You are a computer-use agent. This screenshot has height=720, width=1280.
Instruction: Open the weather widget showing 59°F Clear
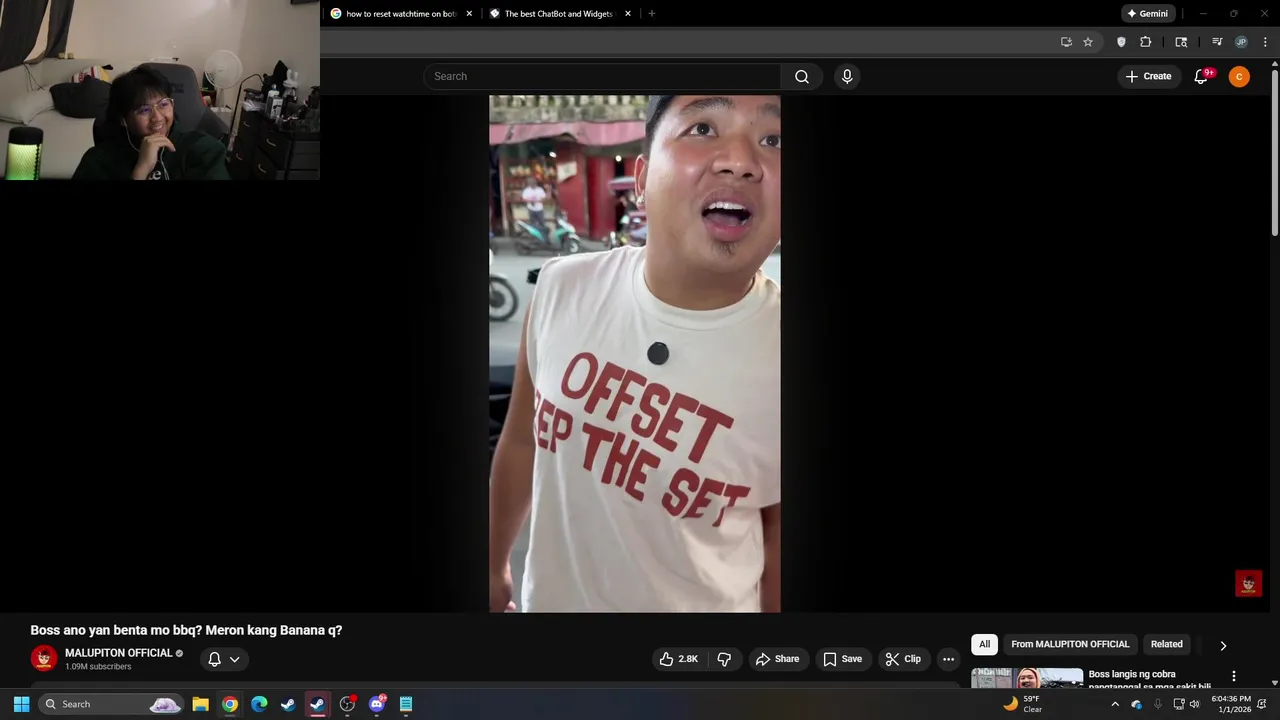(1023, 704)
